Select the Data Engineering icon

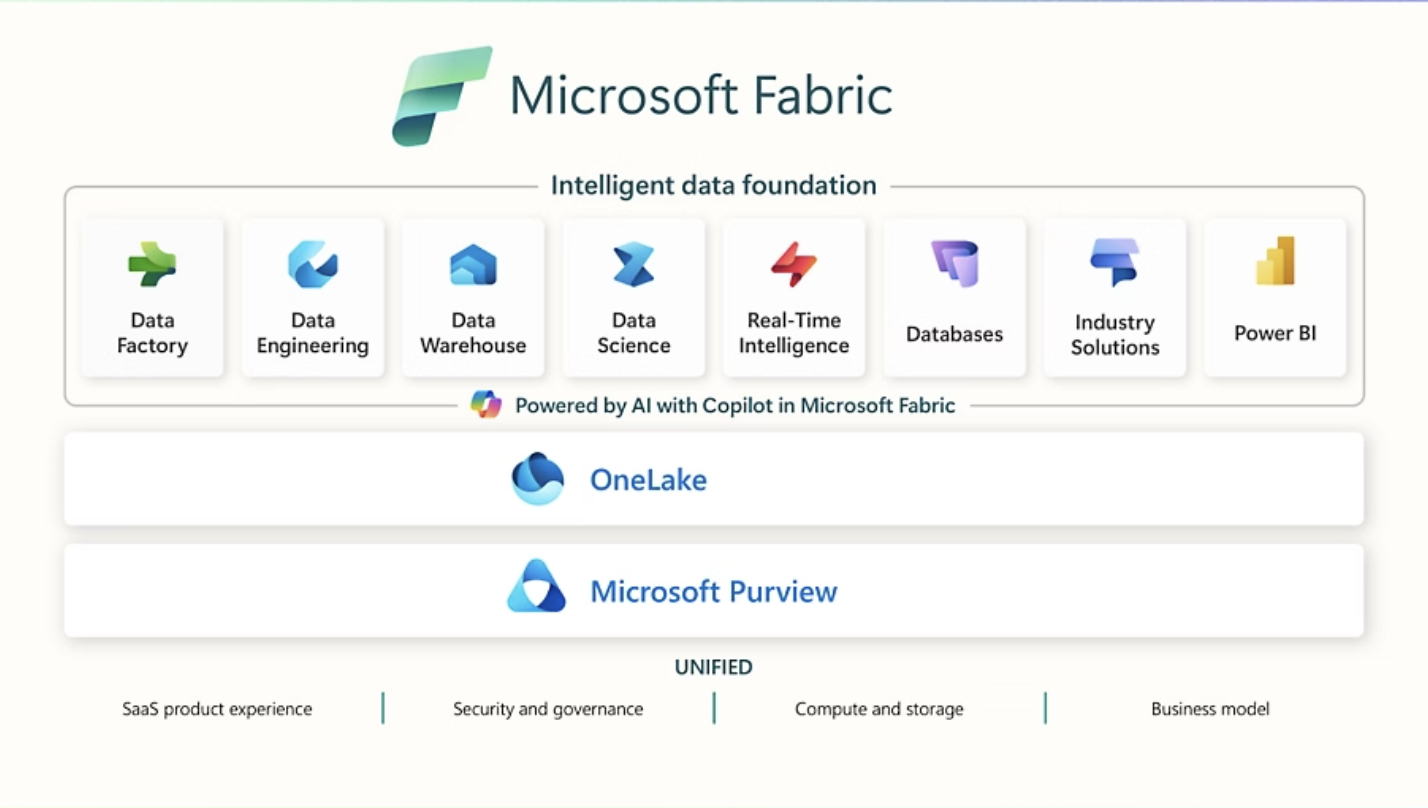click(313, 264)
